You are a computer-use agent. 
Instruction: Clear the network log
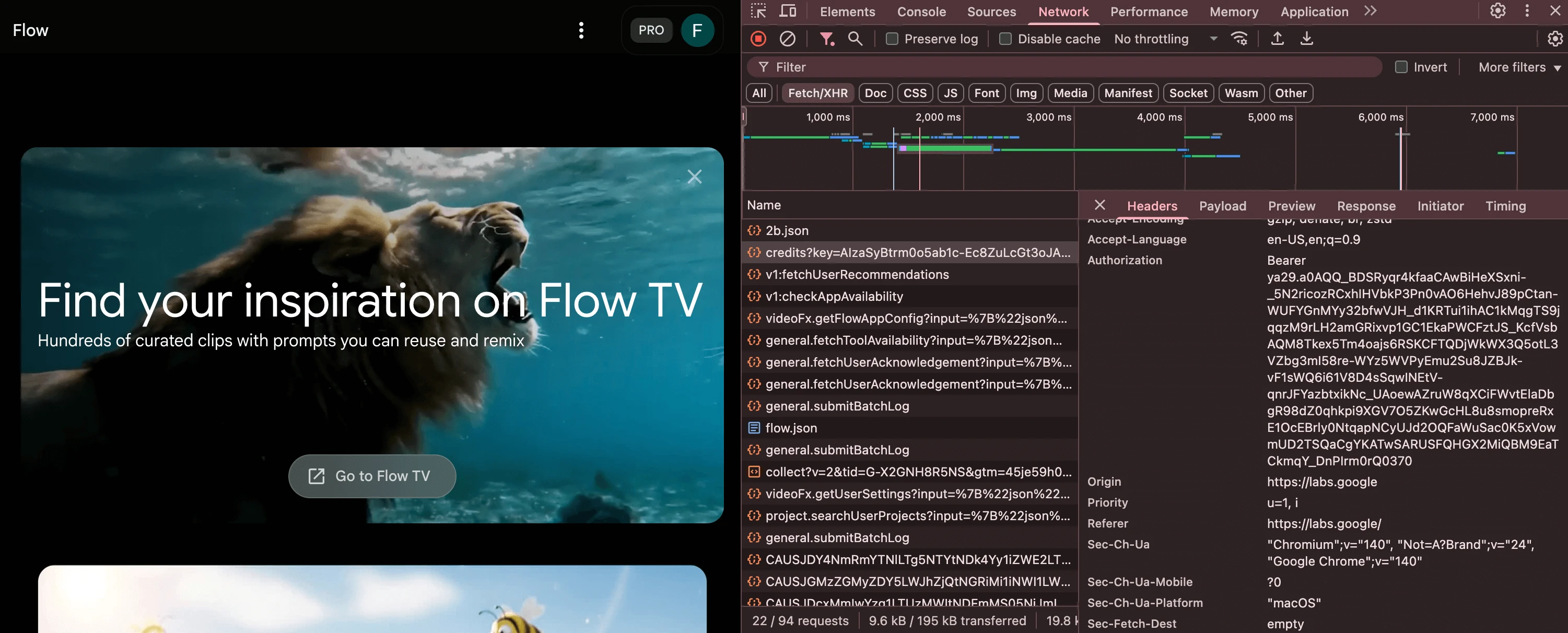point(787,39)
